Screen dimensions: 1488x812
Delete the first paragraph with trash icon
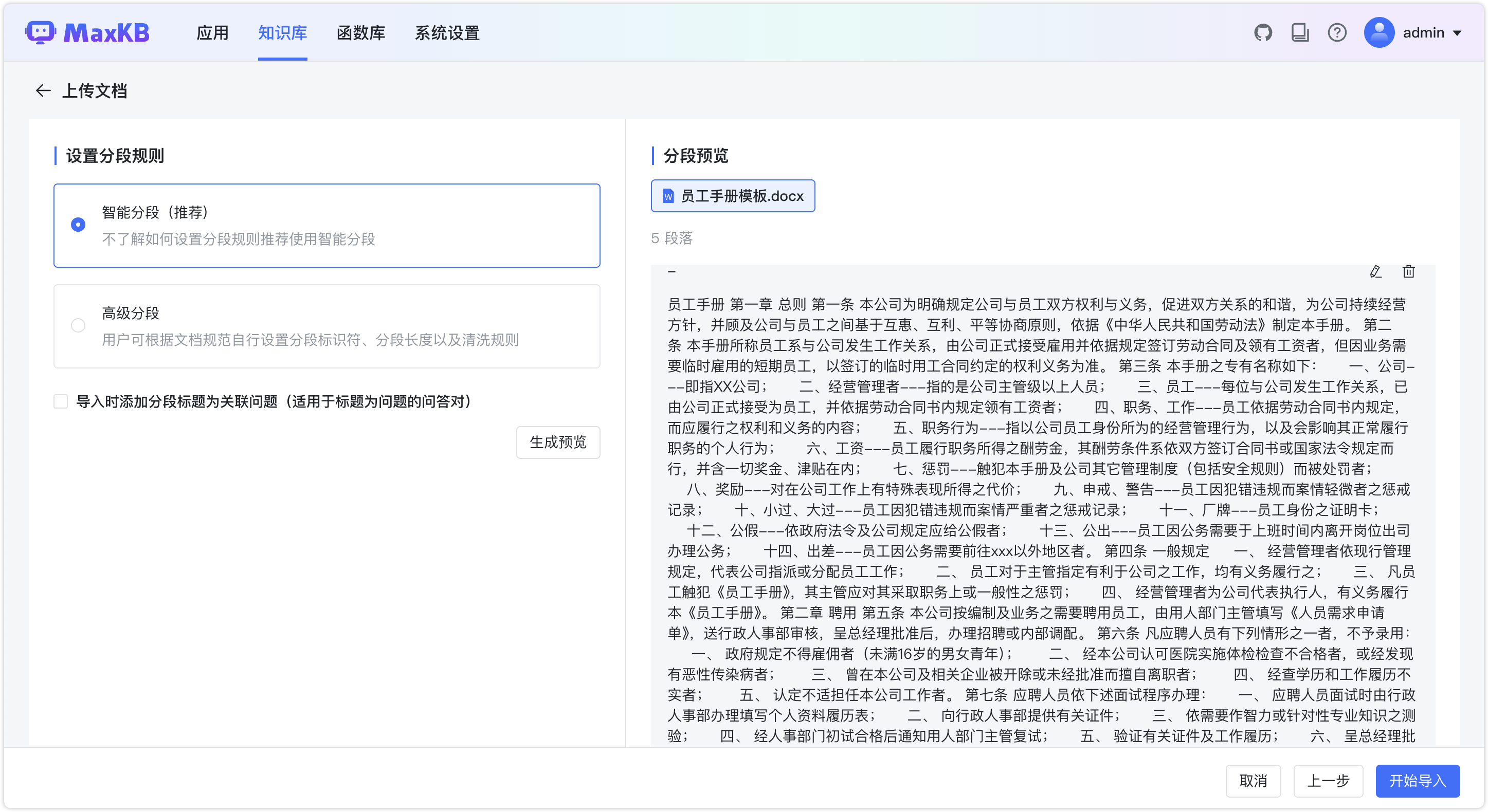(1408, 271)
